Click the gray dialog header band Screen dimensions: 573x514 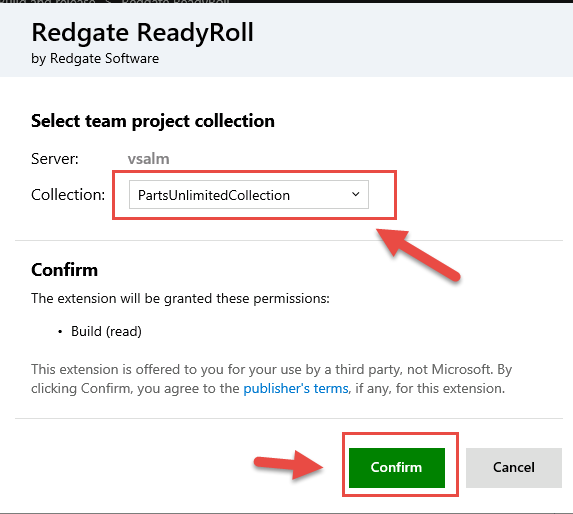tap(286, 40)
